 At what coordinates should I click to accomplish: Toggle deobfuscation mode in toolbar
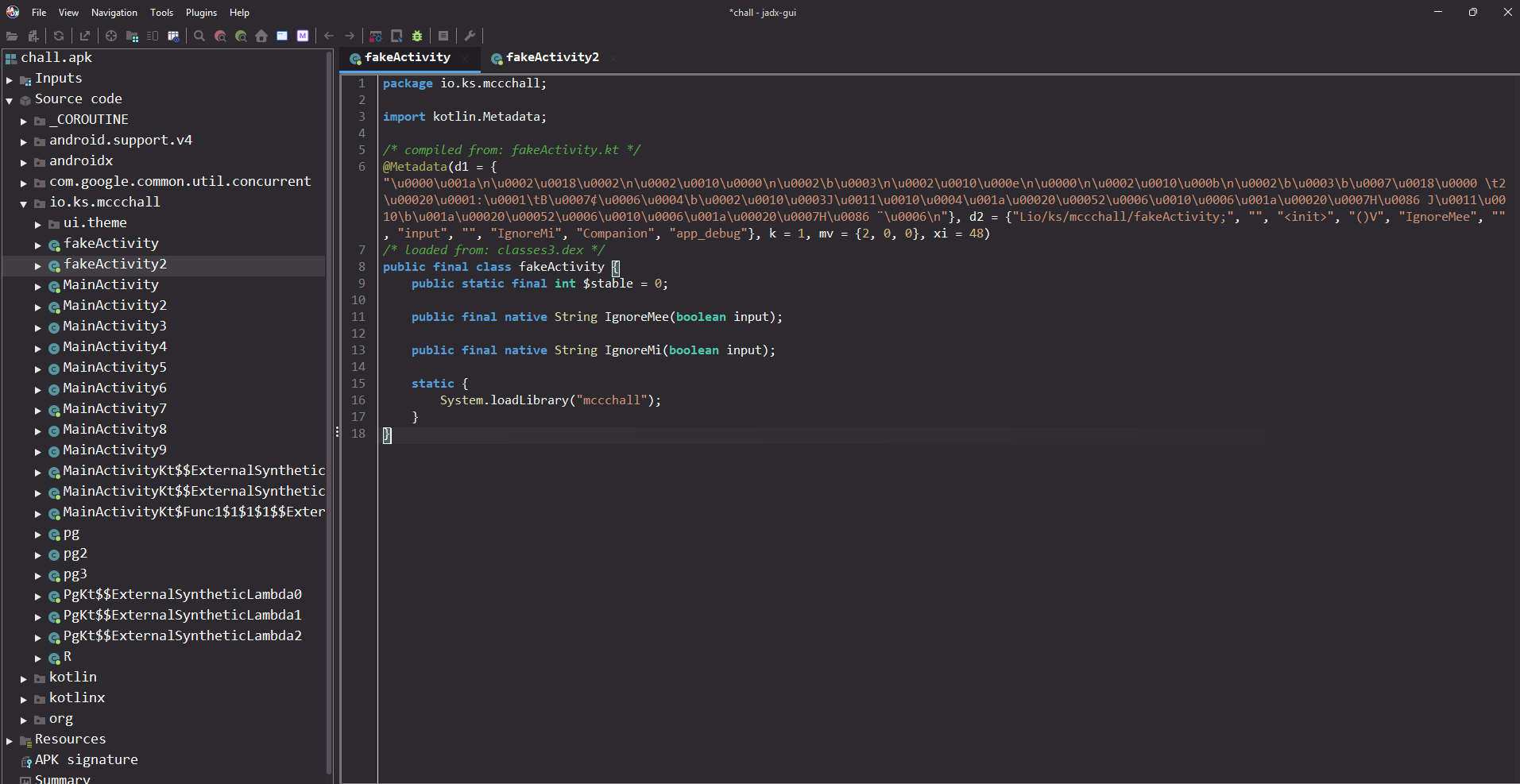(x=376, y=36)
